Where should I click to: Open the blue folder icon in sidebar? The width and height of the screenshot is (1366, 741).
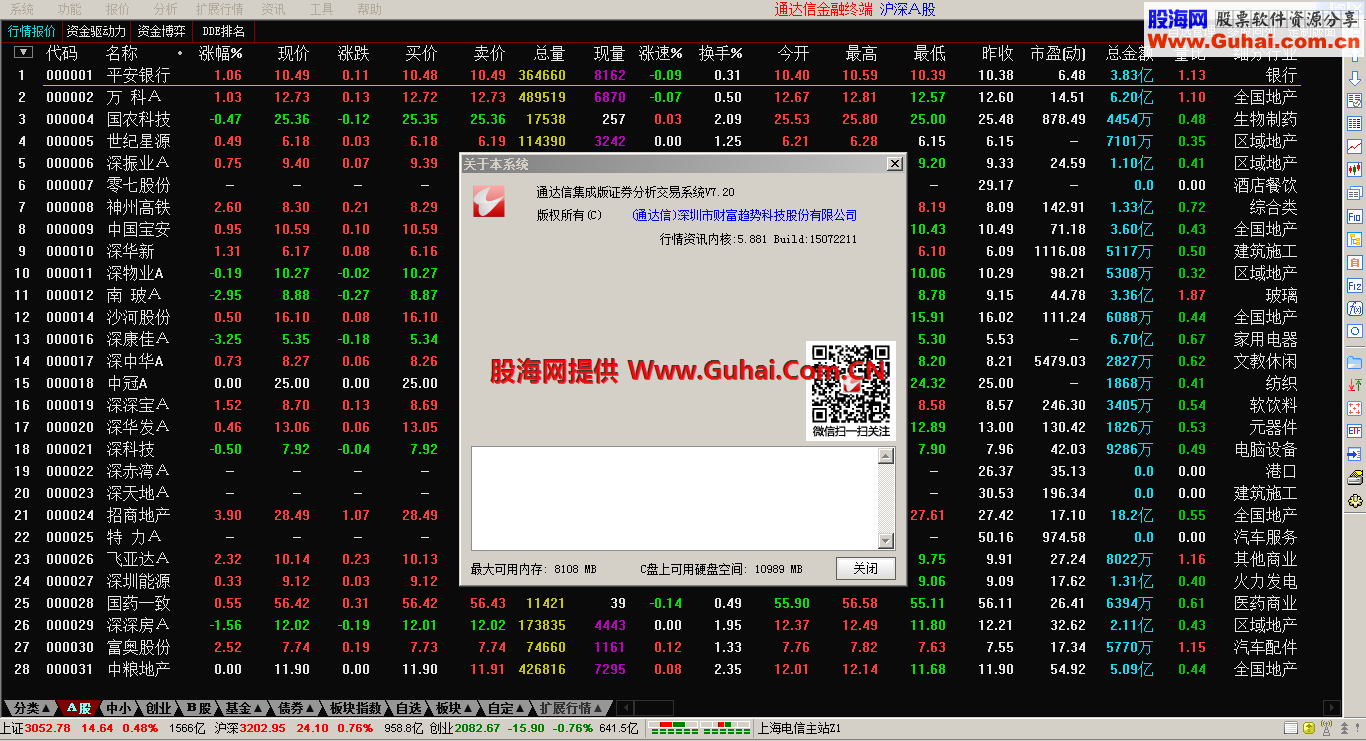1355,362
